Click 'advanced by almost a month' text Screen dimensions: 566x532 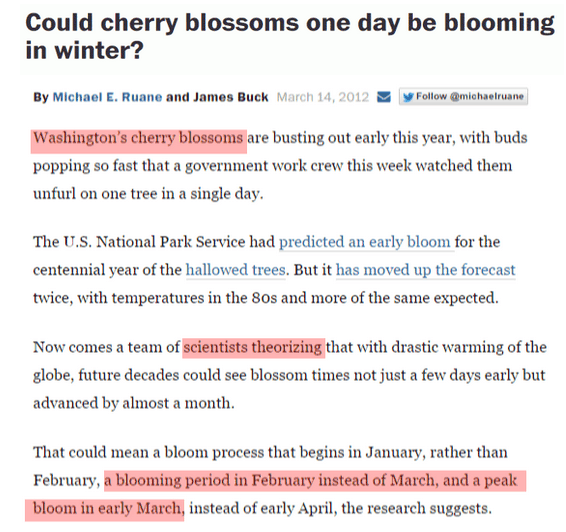coord(132,403)
